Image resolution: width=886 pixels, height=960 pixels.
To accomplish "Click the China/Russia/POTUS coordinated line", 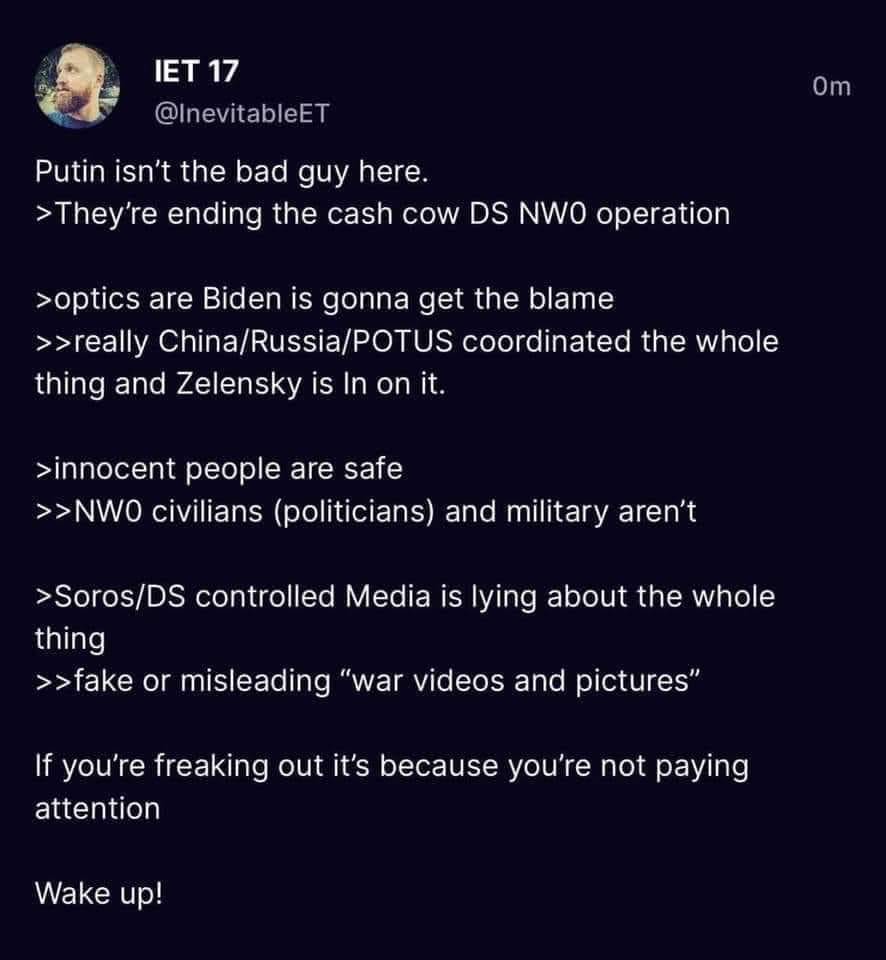I will point(407,342).
